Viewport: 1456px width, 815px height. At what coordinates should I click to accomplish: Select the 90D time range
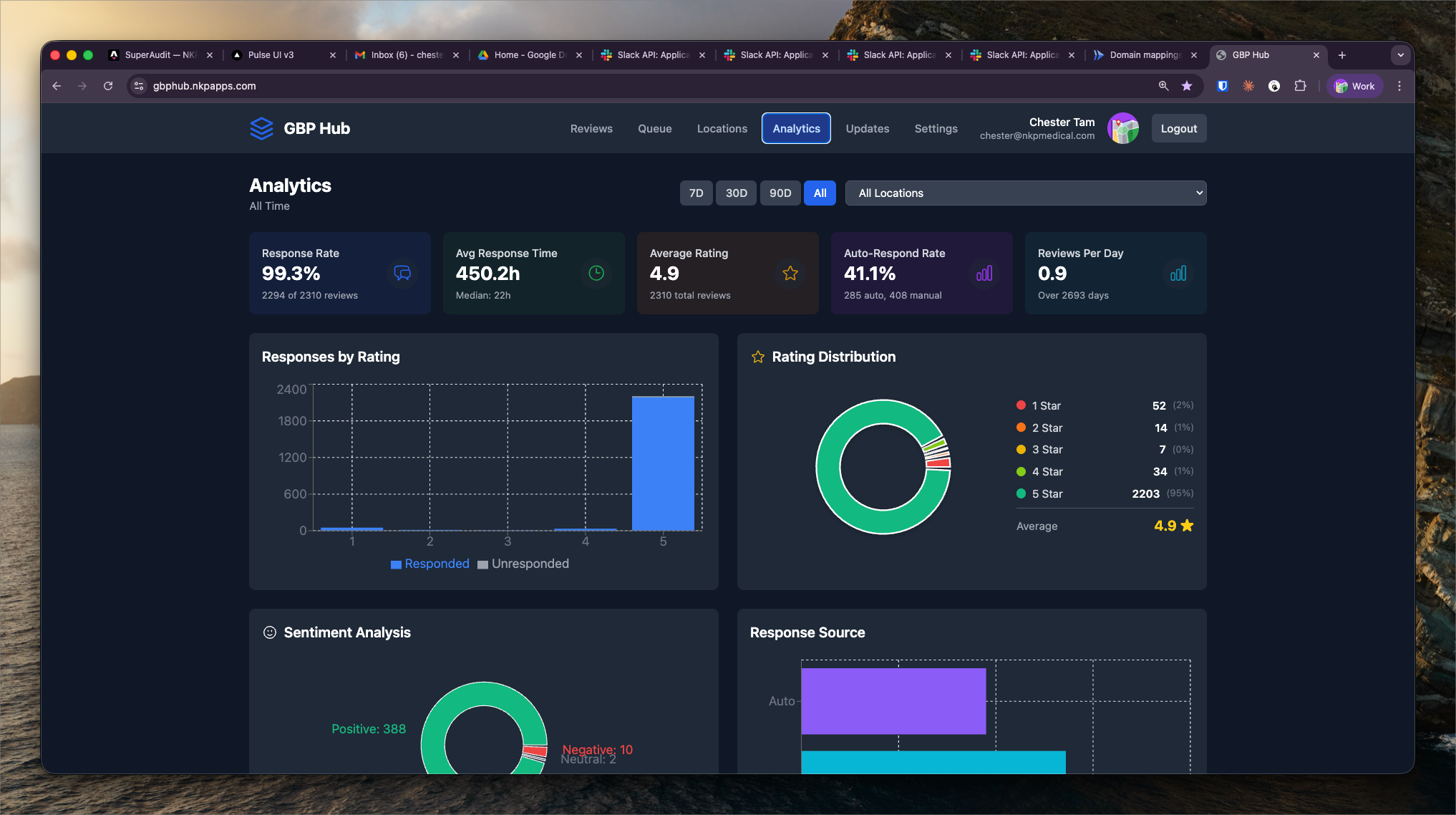[x=780, y=193]
